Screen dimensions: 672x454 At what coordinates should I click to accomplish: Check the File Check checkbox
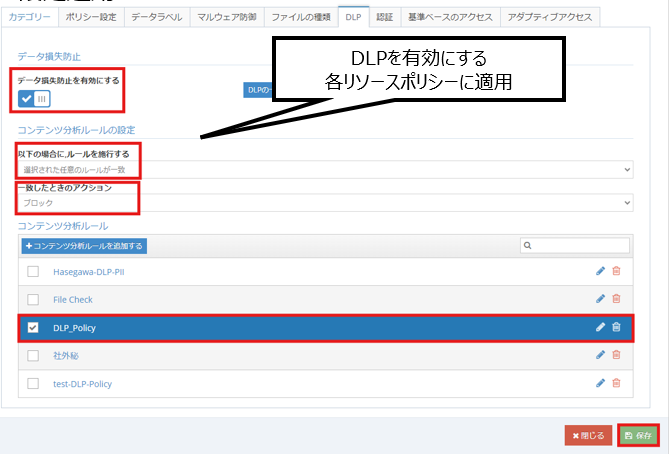coord(33,299)
